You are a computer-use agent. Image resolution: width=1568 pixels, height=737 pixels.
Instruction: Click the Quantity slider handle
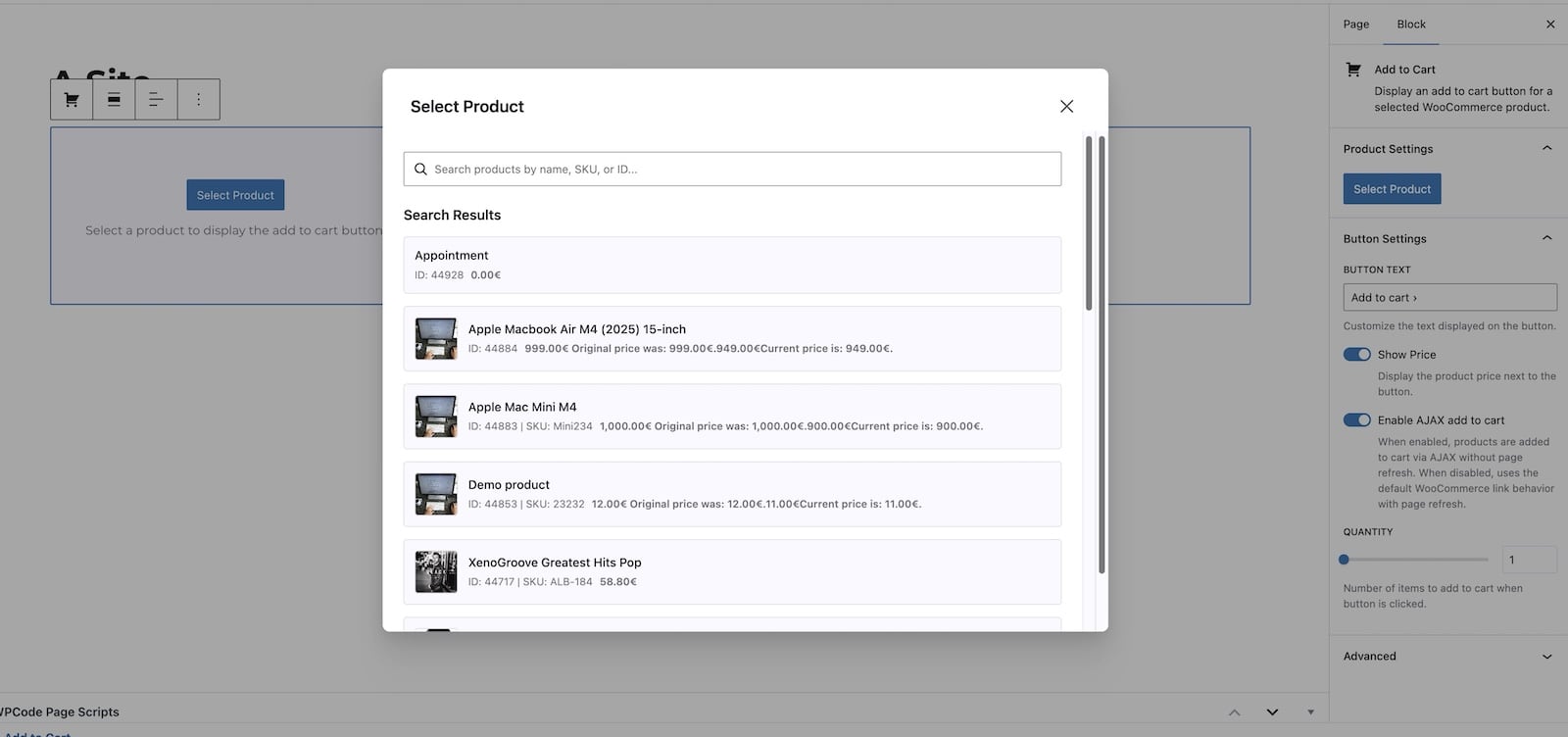click(x=1345, y=560)
